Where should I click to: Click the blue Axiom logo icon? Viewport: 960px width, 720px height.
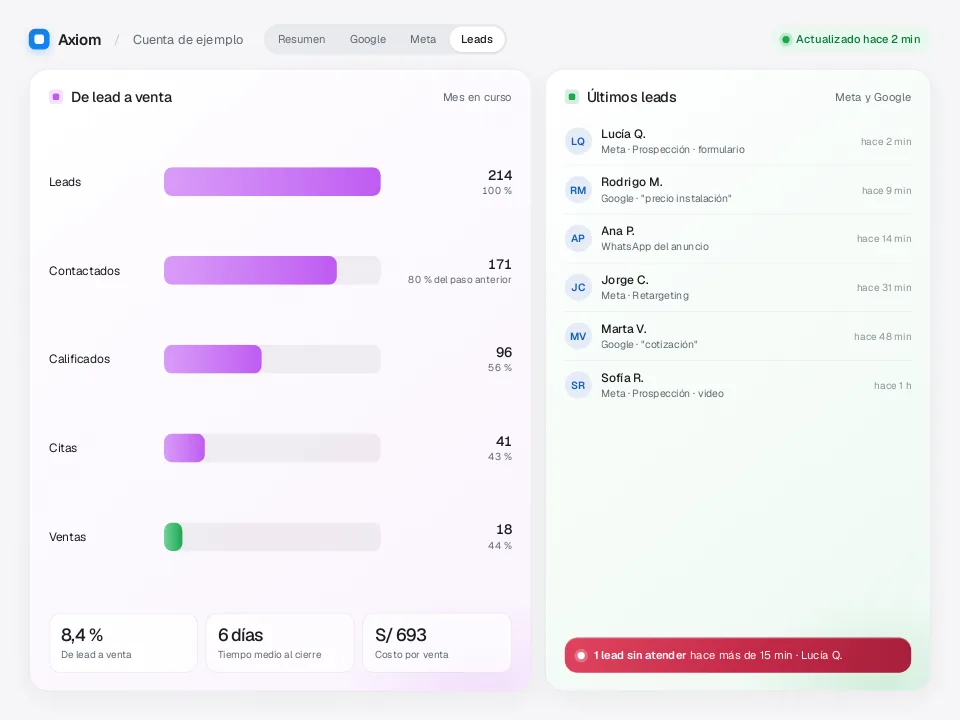[x=39, y=39]
